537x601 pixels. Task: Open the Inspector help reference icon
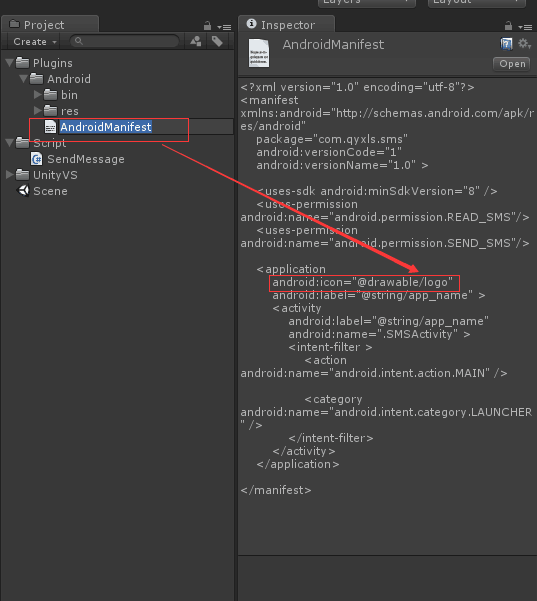coord(506,44)
